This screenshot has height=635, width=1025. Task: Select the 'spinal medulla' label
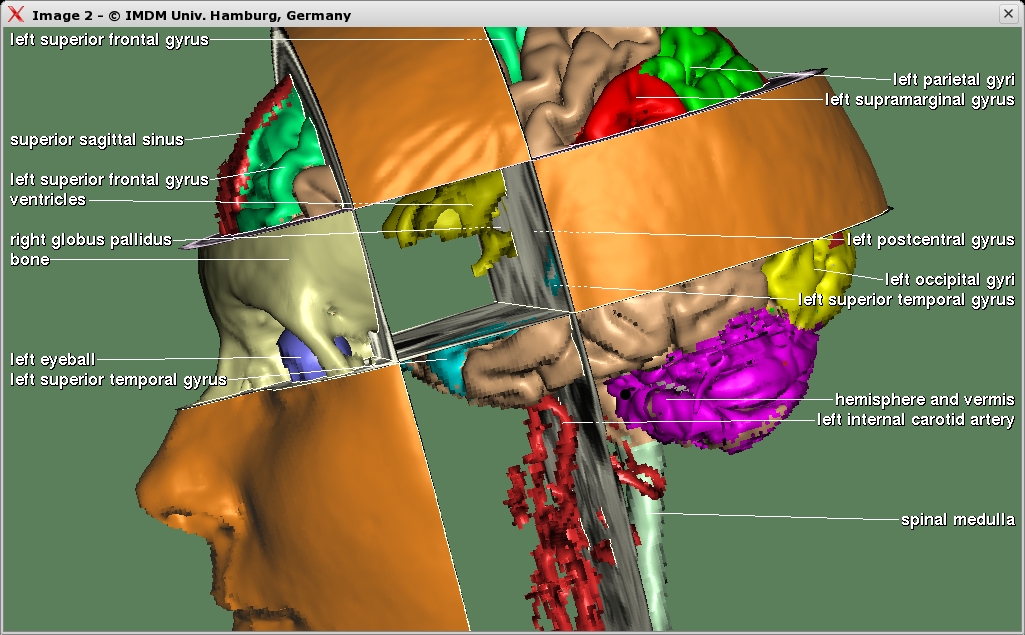tap(958, 520)
